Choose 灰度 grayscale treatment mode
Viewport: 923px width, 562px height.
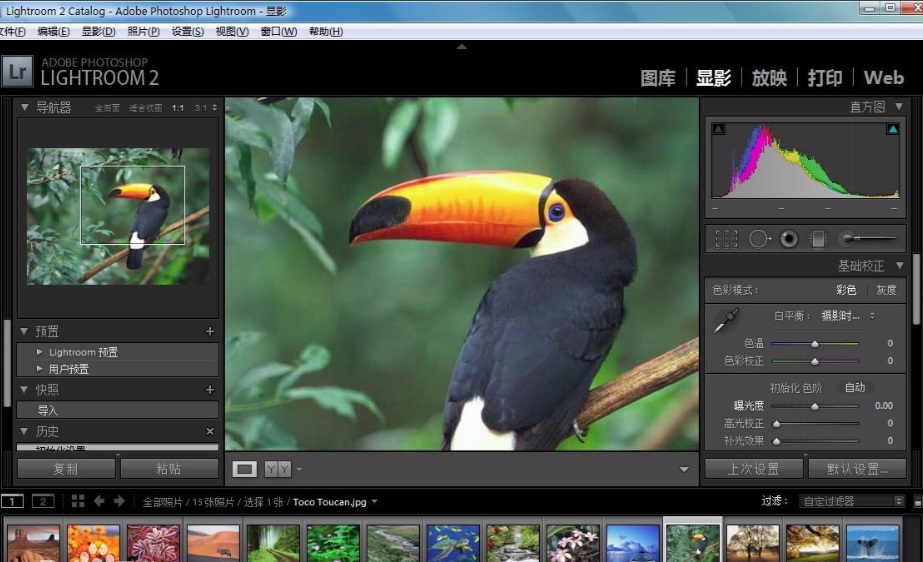(x=886, y=290)
